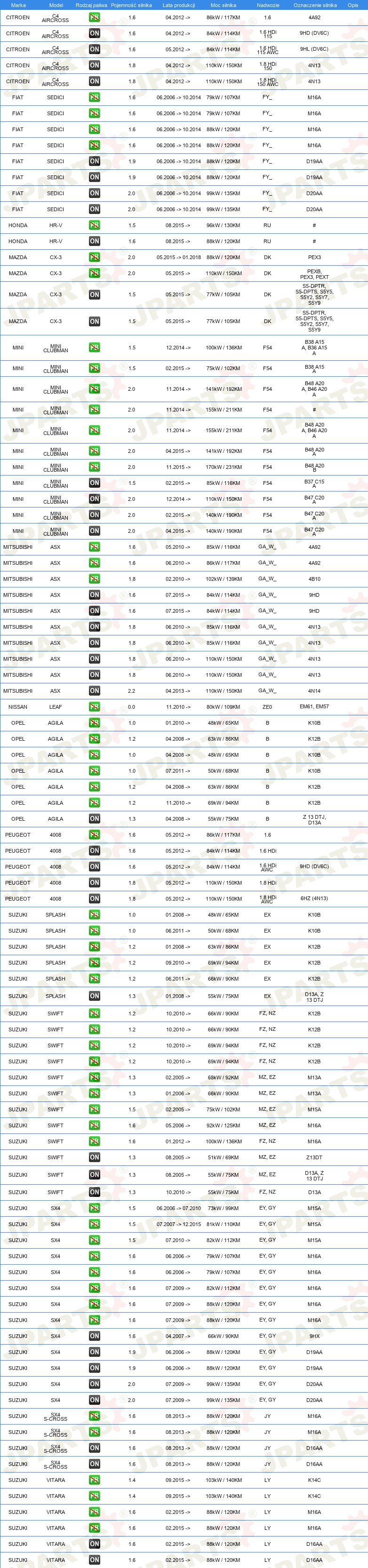Click diesel ON icon for Mitsubishi ASX 4N14
This screenshot has width=368, height=1568.
95,691
